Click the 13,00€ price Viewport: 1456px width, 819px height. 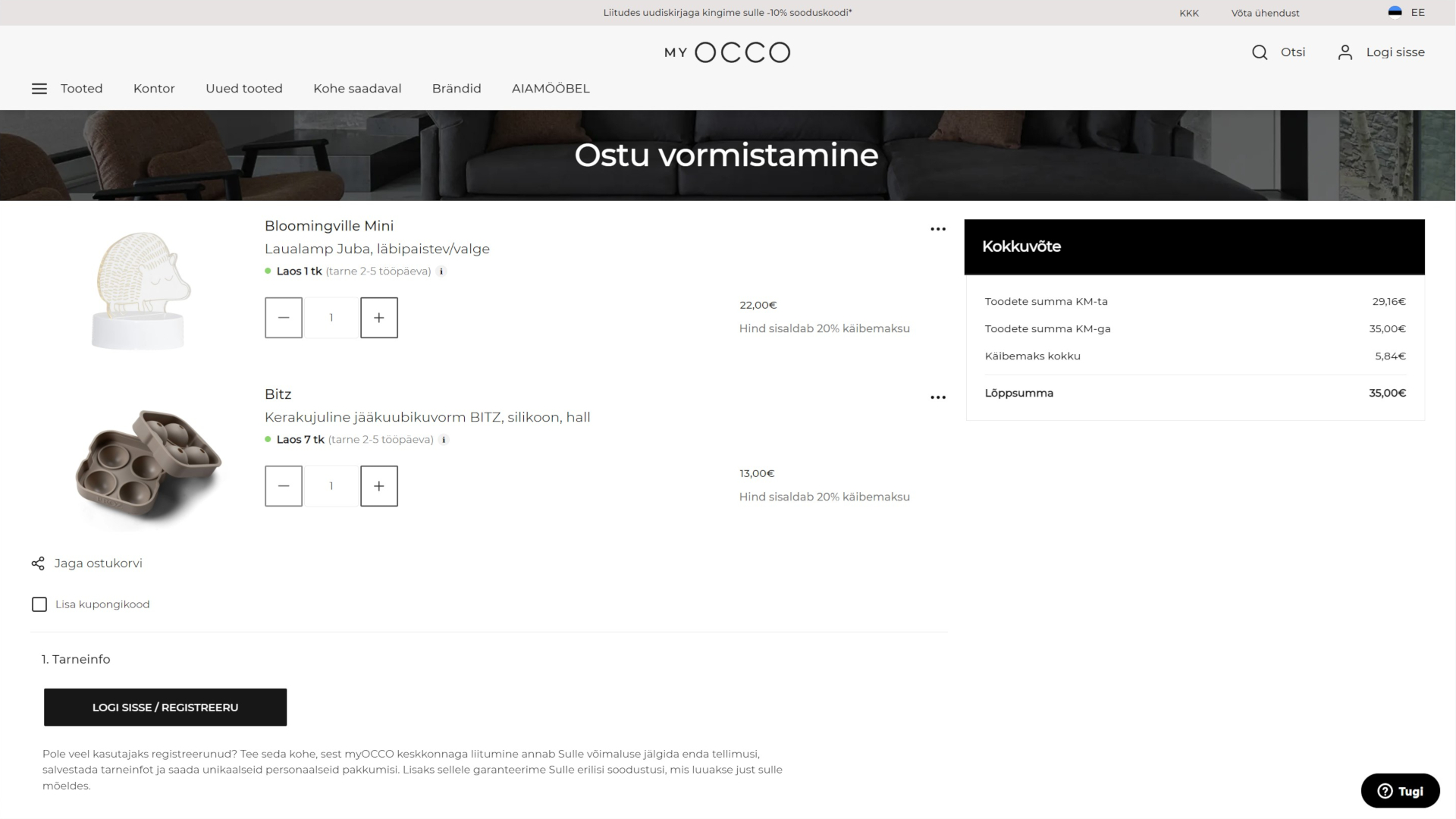pos(757,473)
